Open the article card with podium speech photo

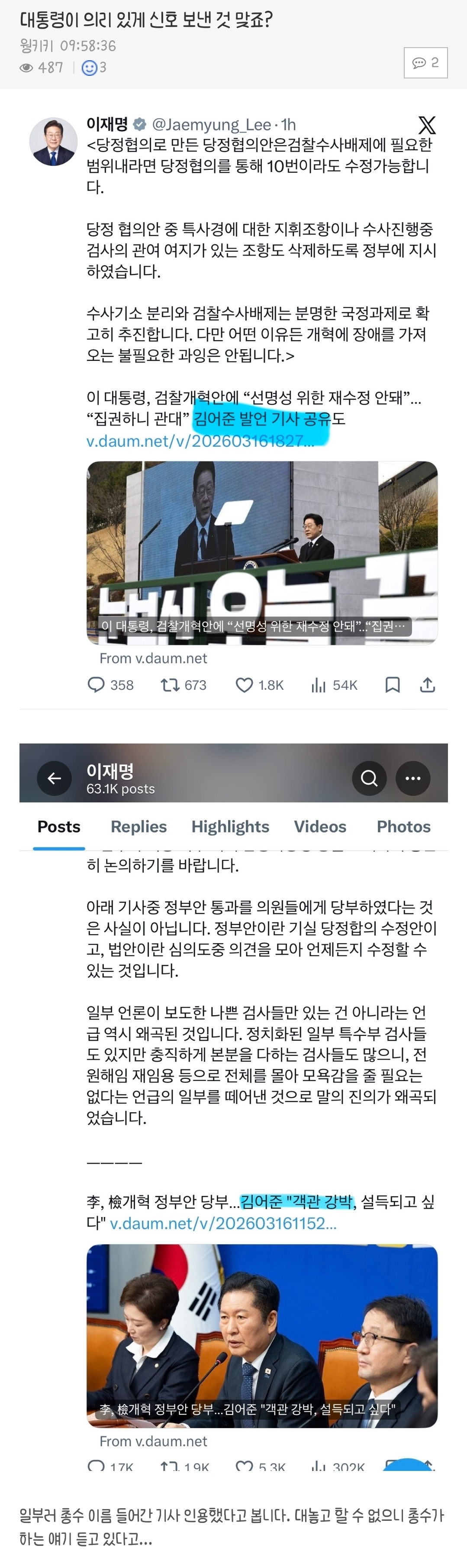click(262, 553)
